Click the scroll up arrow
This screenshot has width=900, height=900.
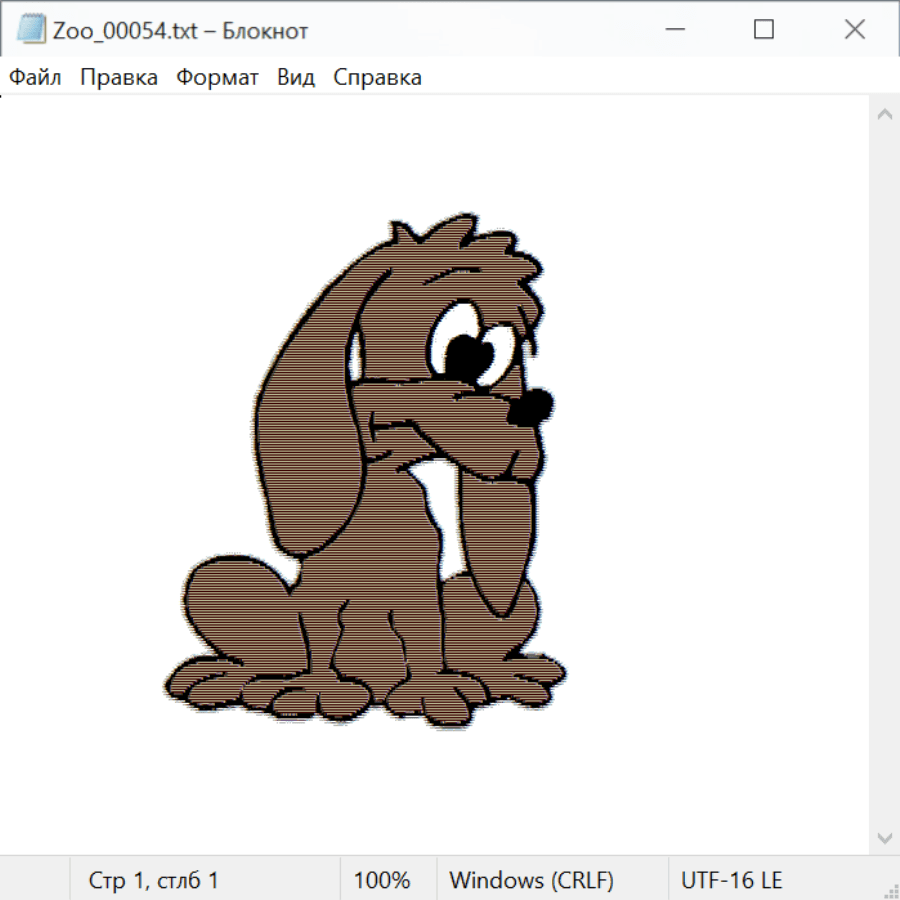tap(884, 115)
